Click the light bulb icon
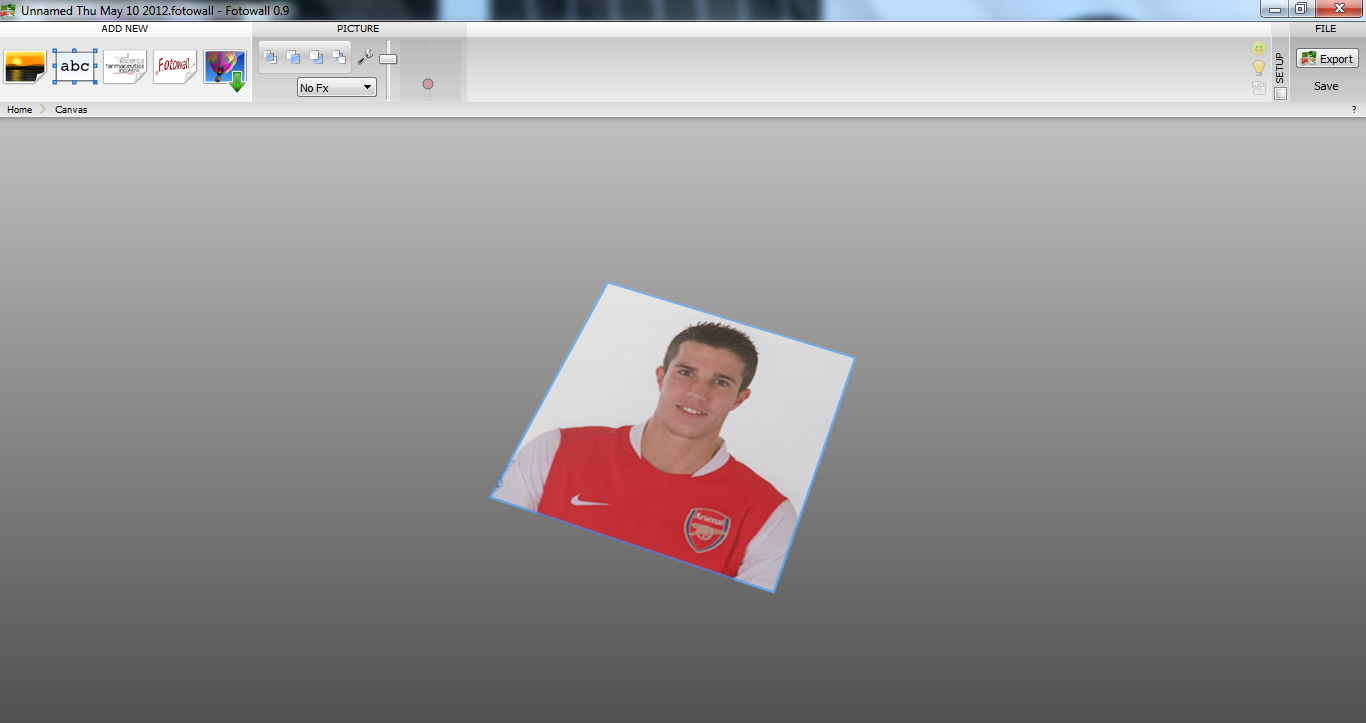This screenshot has height=723, width=1366. [1259, 68]
